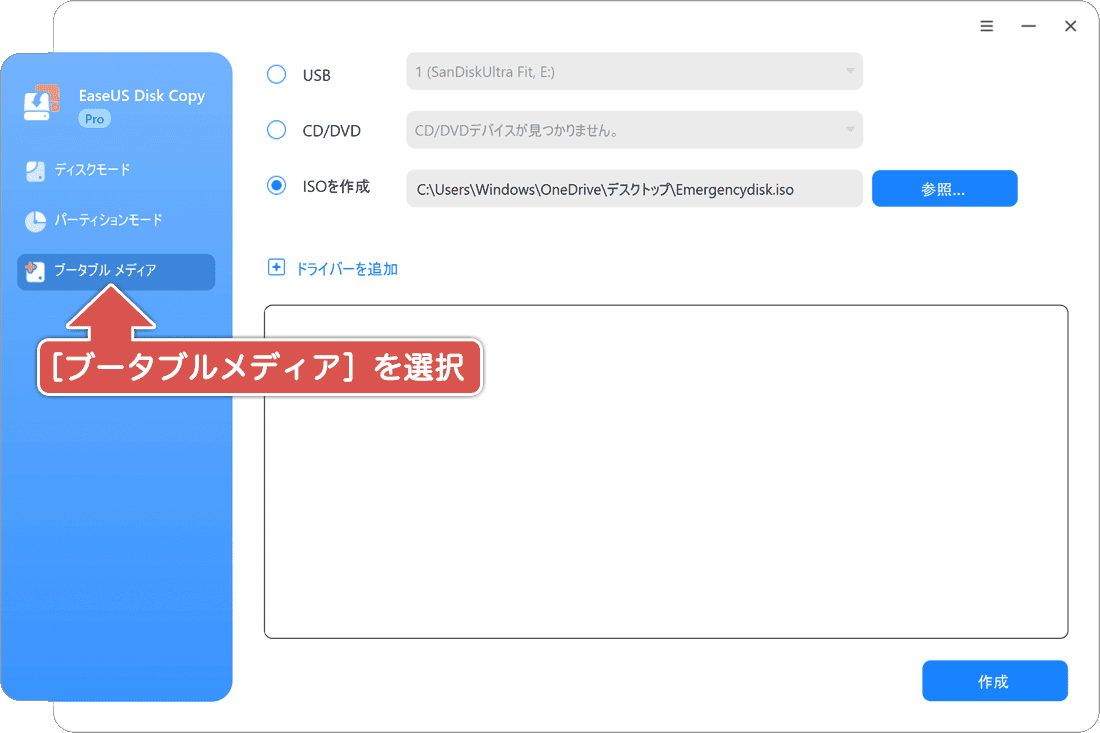Click the EaseUS Disk Copy logo icon

[40, 103]
